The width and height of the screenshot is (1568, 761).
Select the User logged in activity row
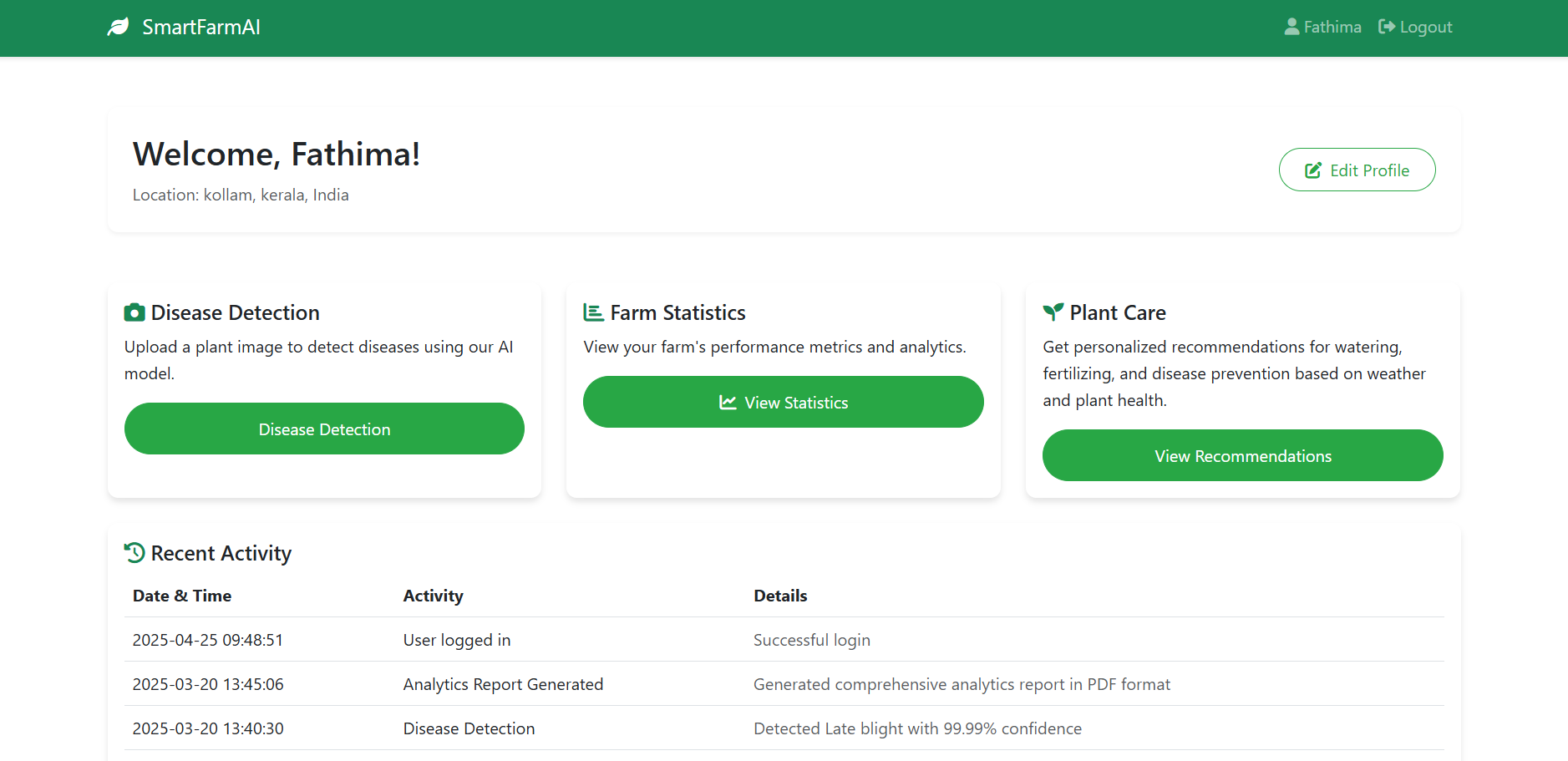pos(457,640)
